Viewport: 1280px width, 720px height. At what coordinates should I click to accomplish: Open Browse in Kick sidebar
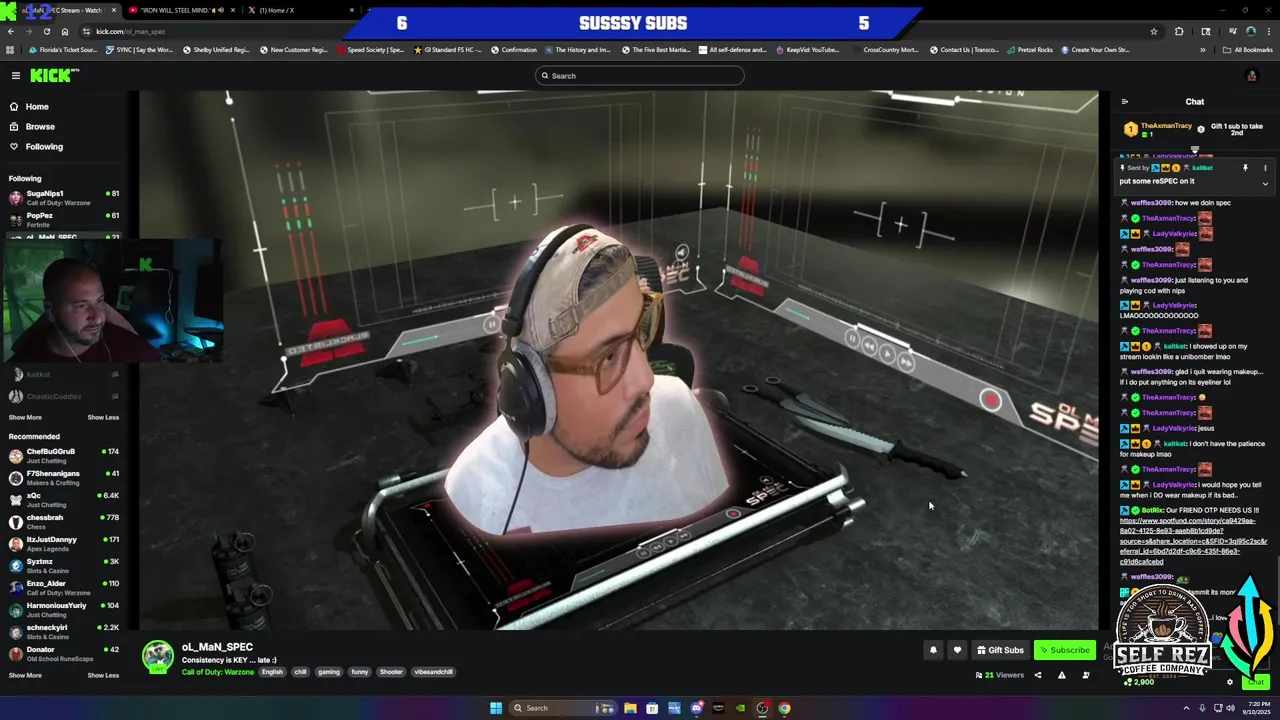pos(40,126)
